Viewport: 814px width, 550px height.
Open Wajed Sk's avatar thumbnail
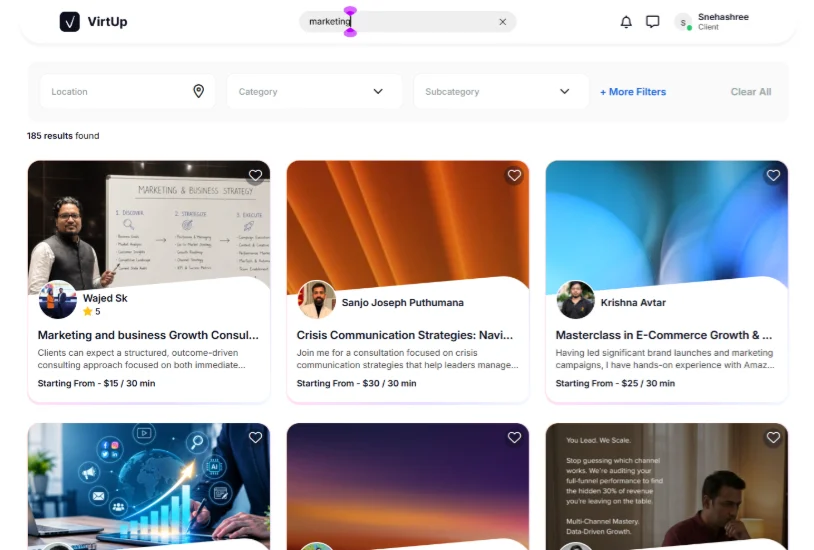pyautogui.click(x=58, y=300)
